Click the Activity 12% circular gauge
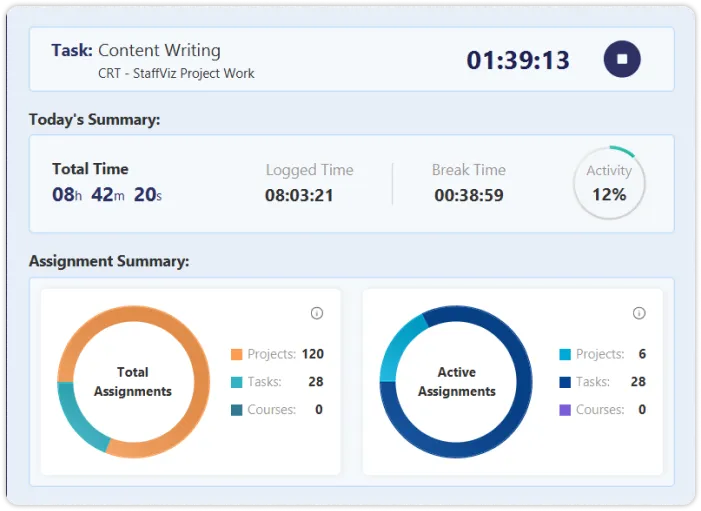The width and height of the screenshot is (701, 511). pos(609,184)
